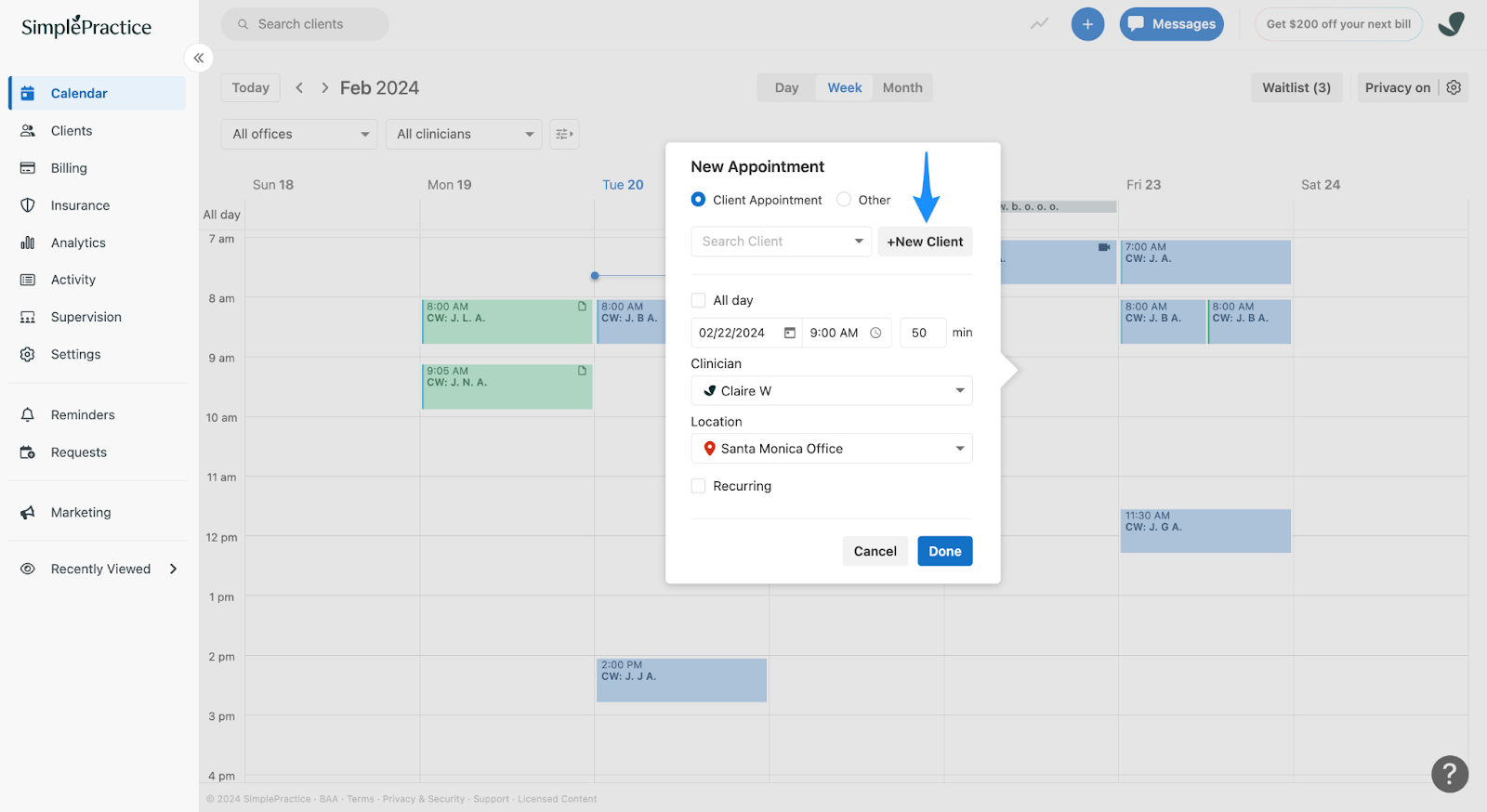Viewport: 1487px width, 812px height.
Task: Go to the Insurance section
Action: (x=79, y=204)
